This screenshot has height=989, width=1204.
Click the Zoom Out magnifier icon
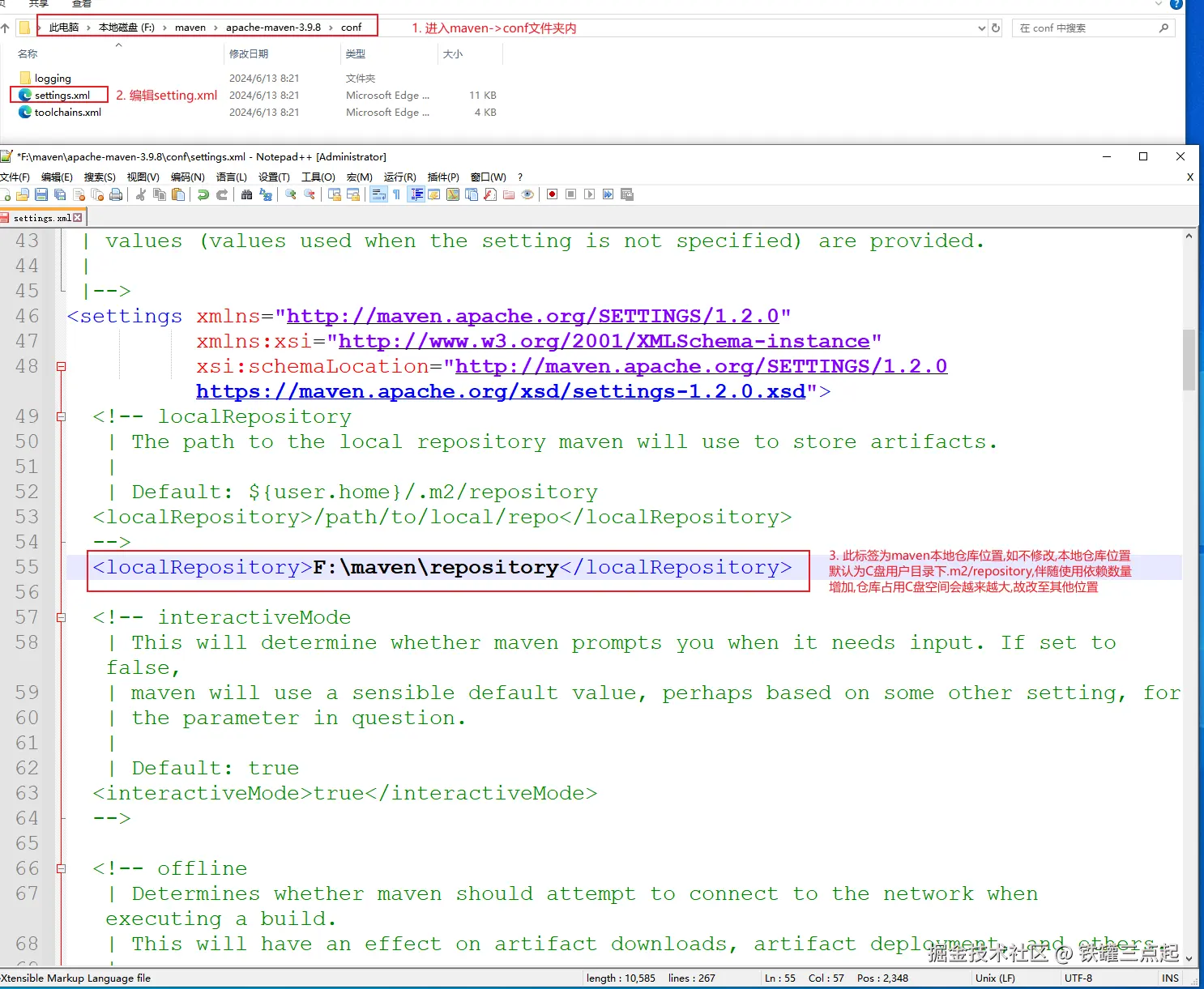(310, 194)
